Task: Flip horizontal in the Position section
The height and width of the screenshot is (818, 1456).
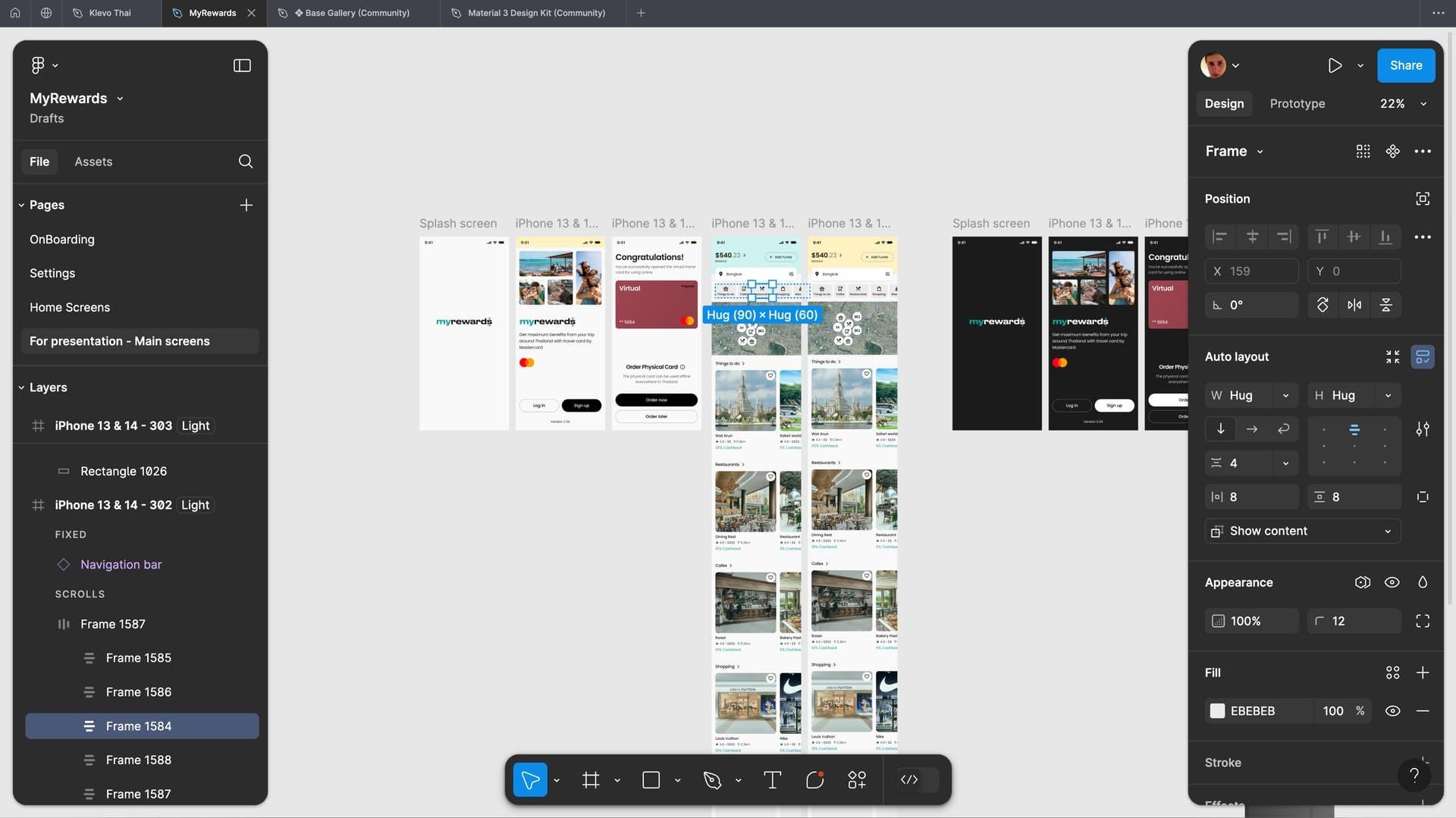Action: (1354, 305)
